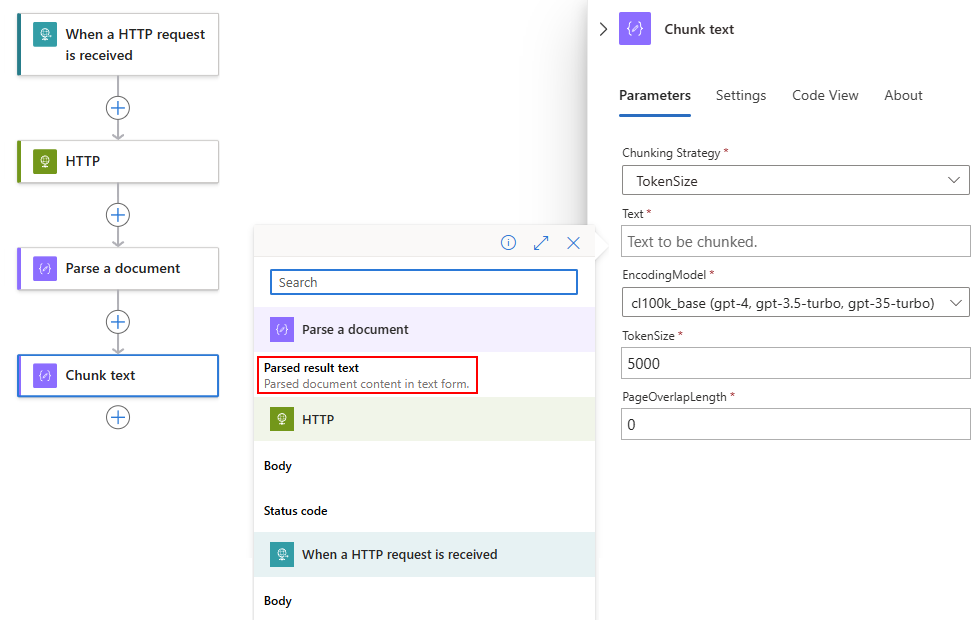Click the Chunk text icon in the panel header
The height and width of the screenshot is (620, 980).
[x=634, y=29]
